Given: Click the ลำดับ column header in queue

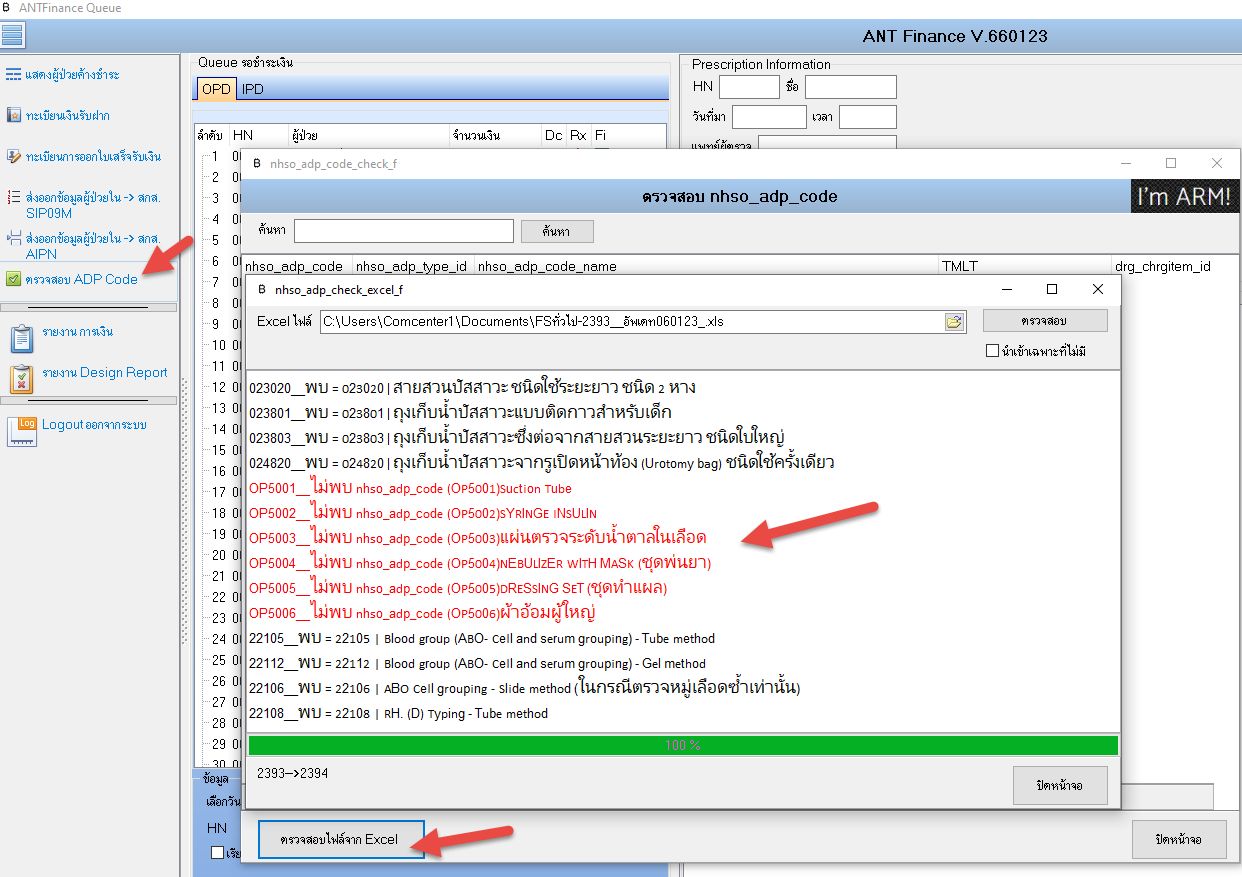Looking at the screenshot, I should 211,134.
